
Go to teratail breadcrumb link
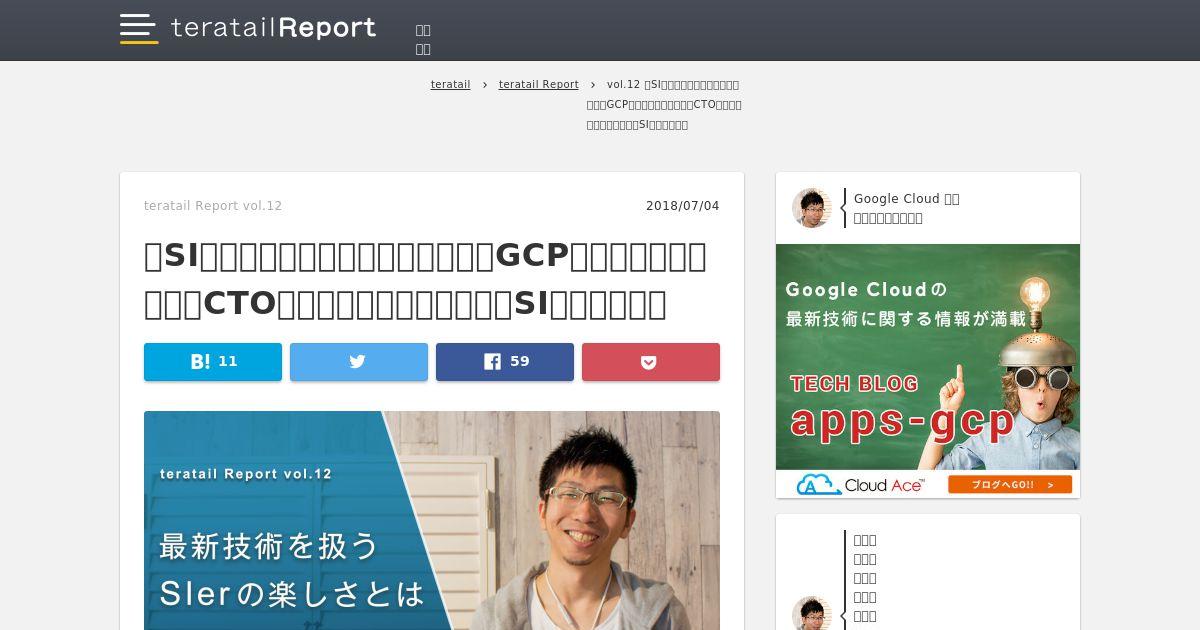point(450,85)
